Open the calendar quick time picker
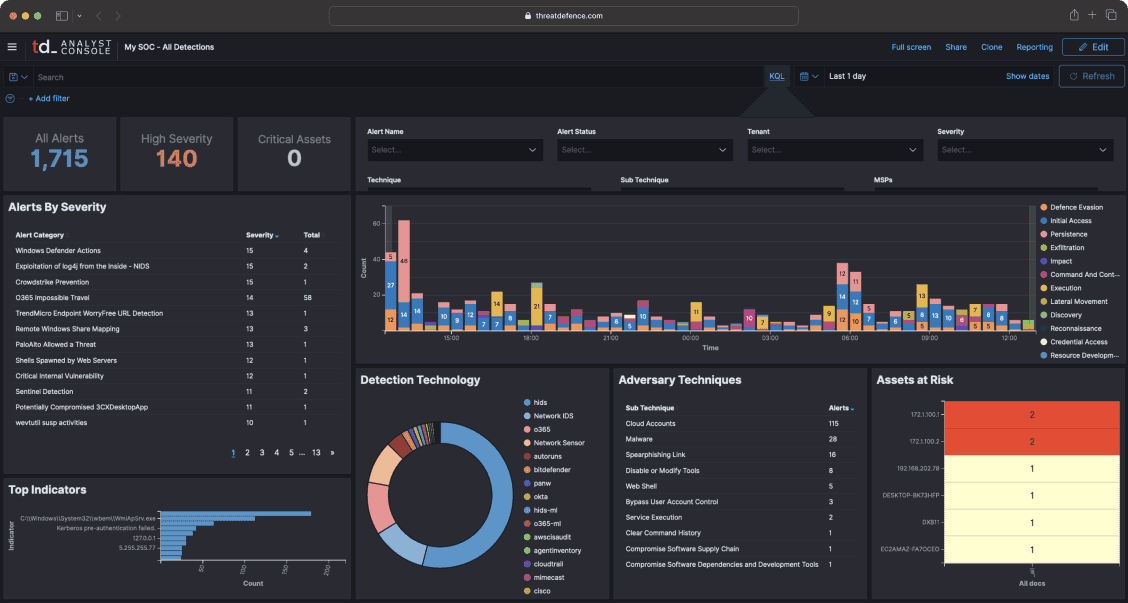The height and width of the screenshot is (603, 1128). tap(808, 76)
